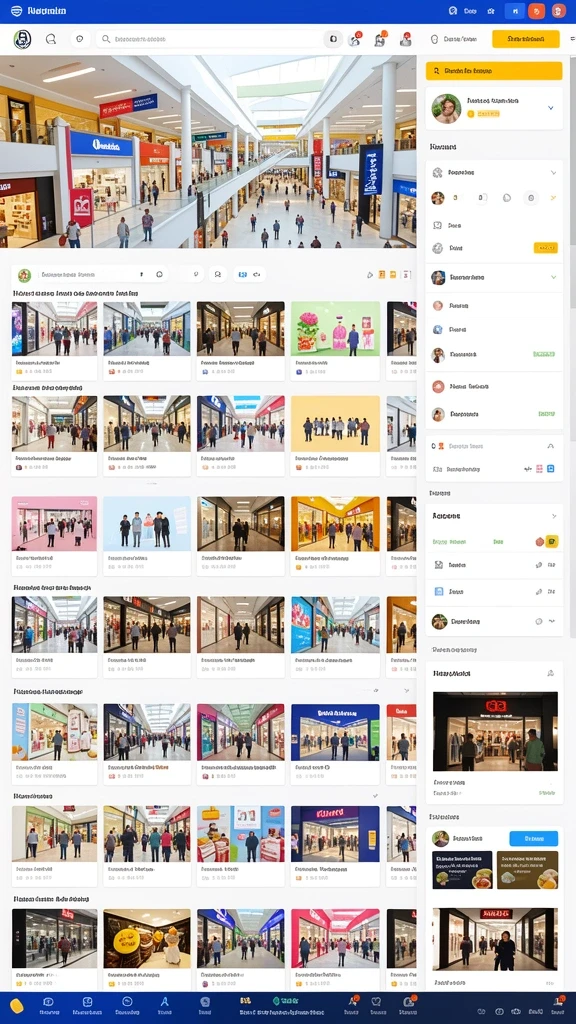
Task: Click the magnifier icon beside the toolbar avatar
Action: tap(50, 39)
